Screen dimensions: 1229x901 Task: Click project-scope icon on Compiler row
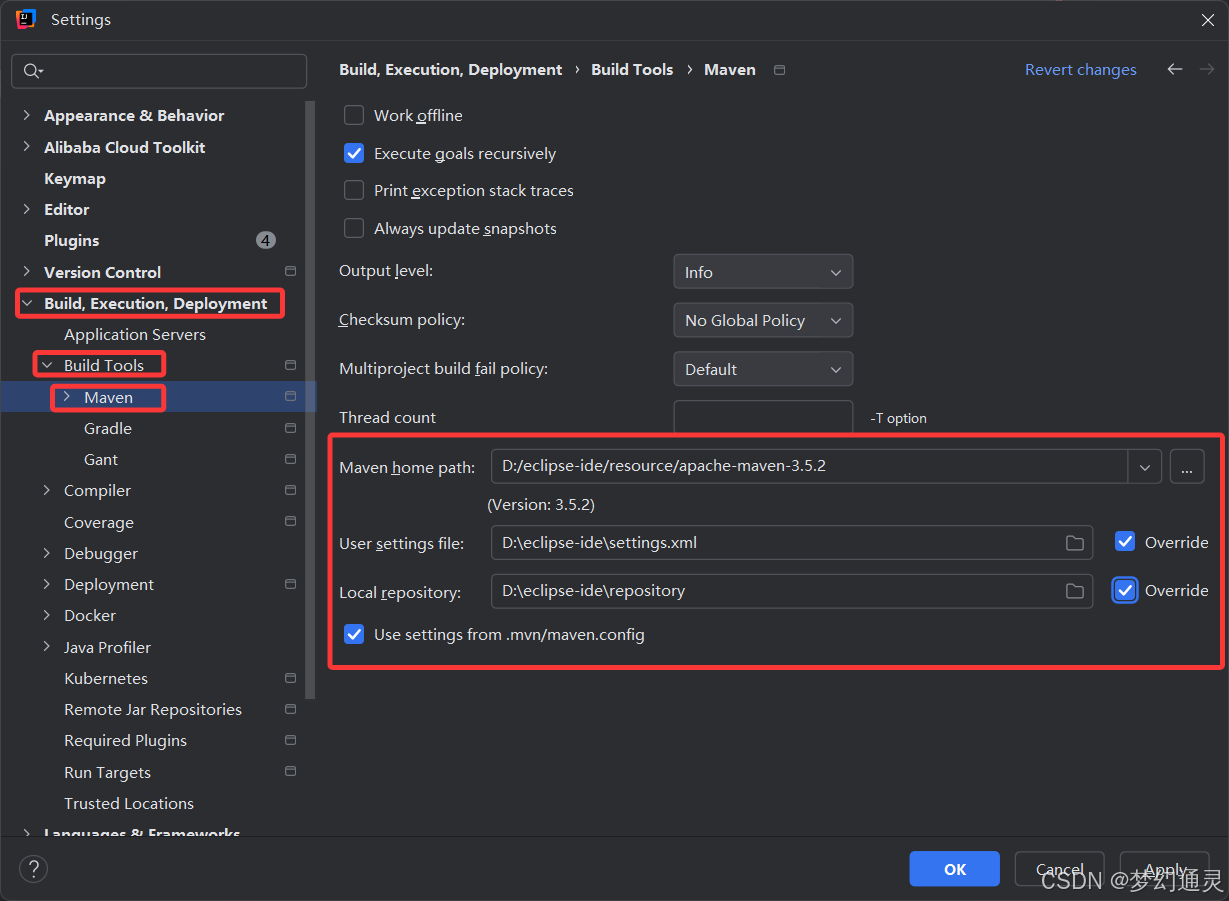click(x=290, y=490)
